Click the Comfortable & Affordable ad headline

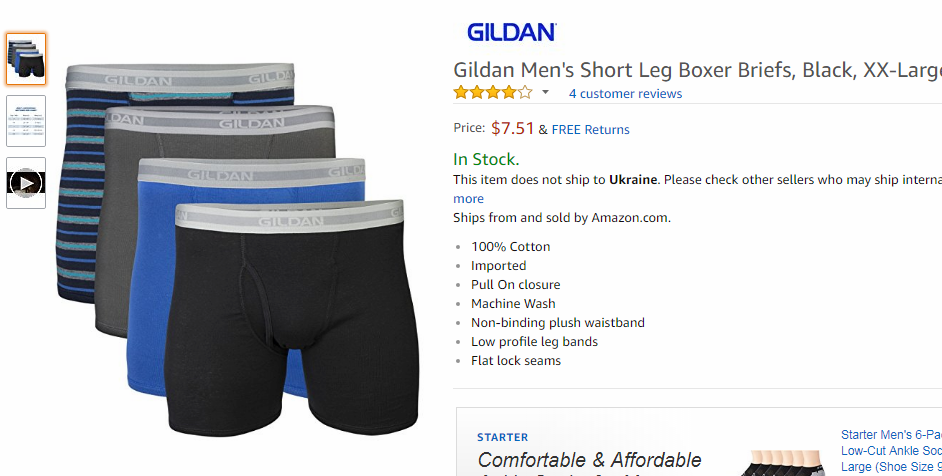589,460
